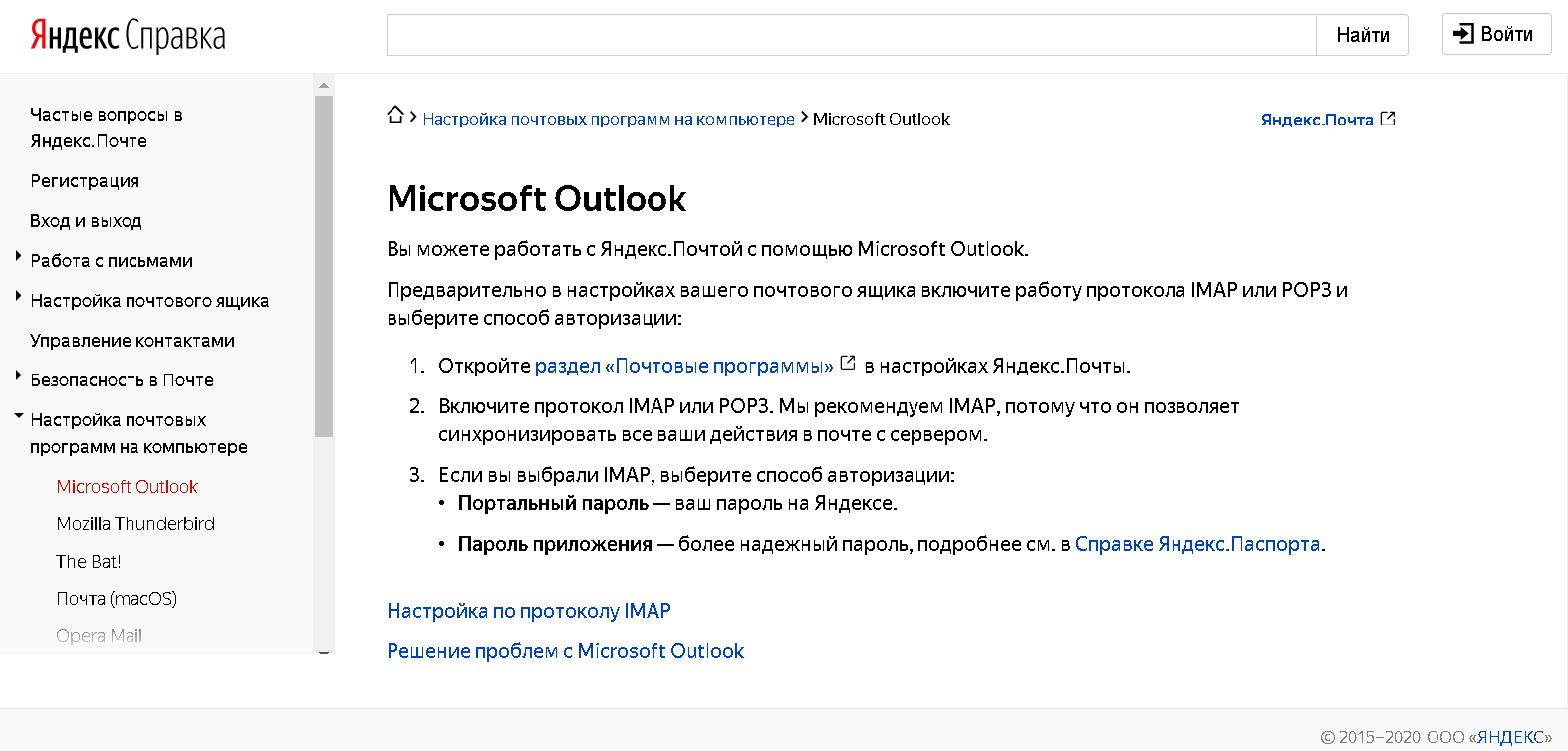Image resolution: width=1568 pixels, height=751 pixels.
Task: Click the sidebar scroll up arrow
Action: click(323, 85)
